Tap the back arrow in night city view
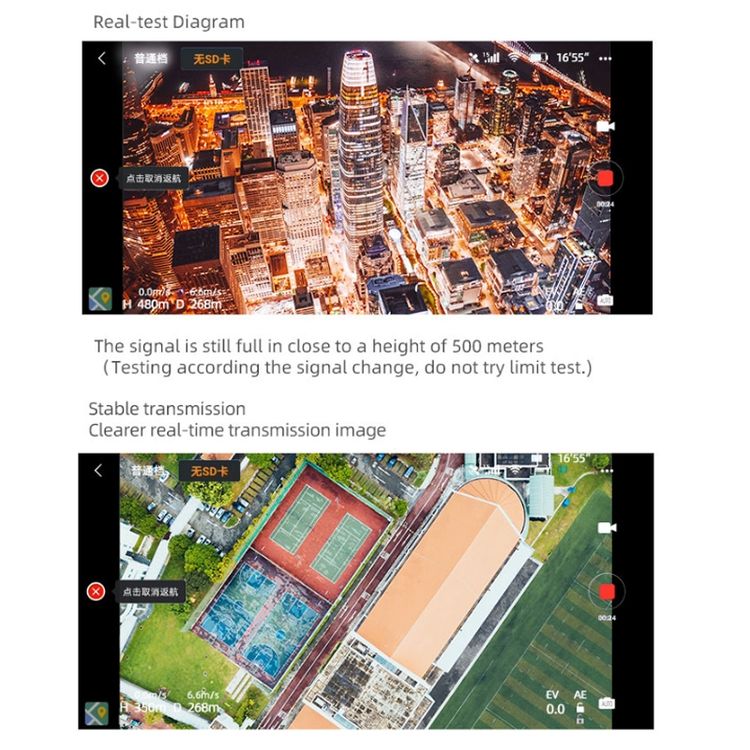Image resolution: width=750 pixels, height=750 pixels. coord(101,58)
